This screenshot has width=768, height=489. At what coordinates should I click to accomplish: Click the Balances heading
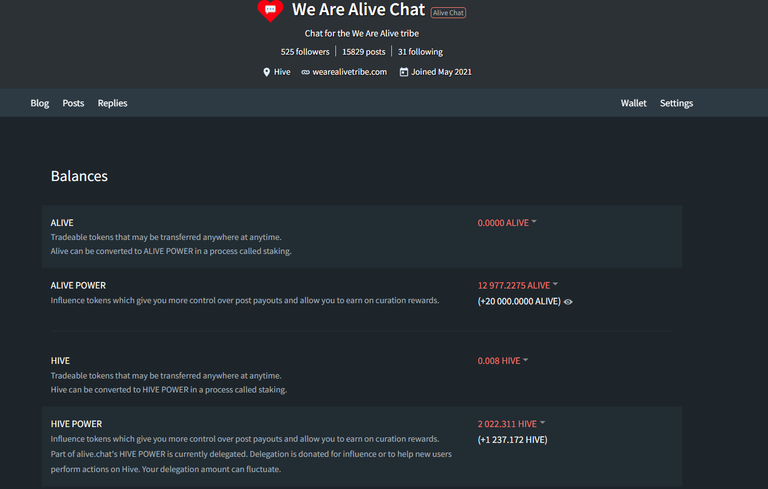point(79,176)
